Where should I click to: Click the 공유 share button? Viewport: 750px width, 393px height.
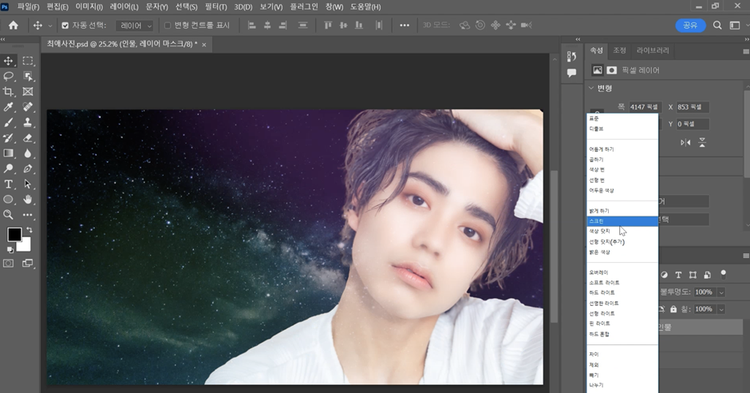click(x=690, y=25)
